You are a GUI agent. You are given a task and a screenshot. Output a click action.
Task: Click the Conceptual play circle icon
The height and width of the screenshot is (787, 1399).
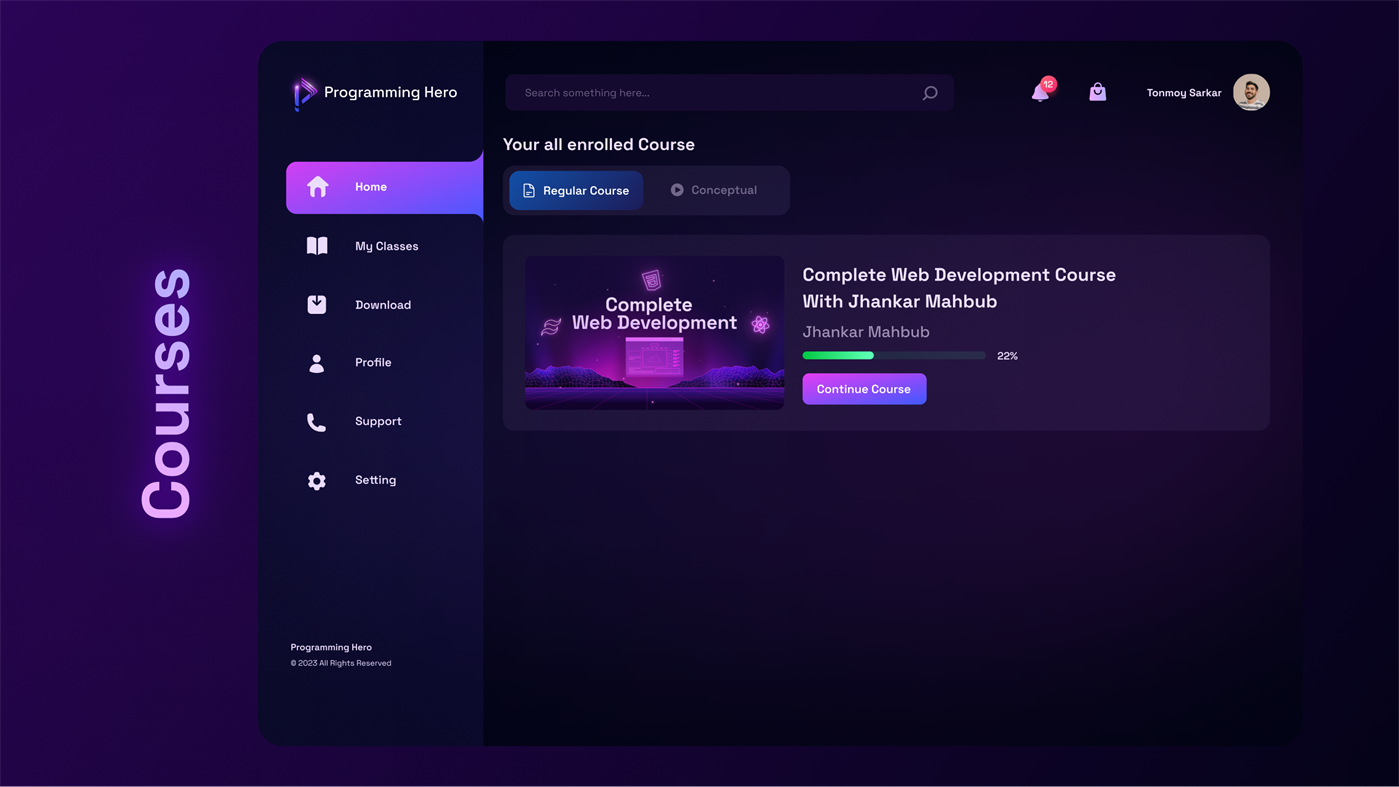tap(677, 189)
